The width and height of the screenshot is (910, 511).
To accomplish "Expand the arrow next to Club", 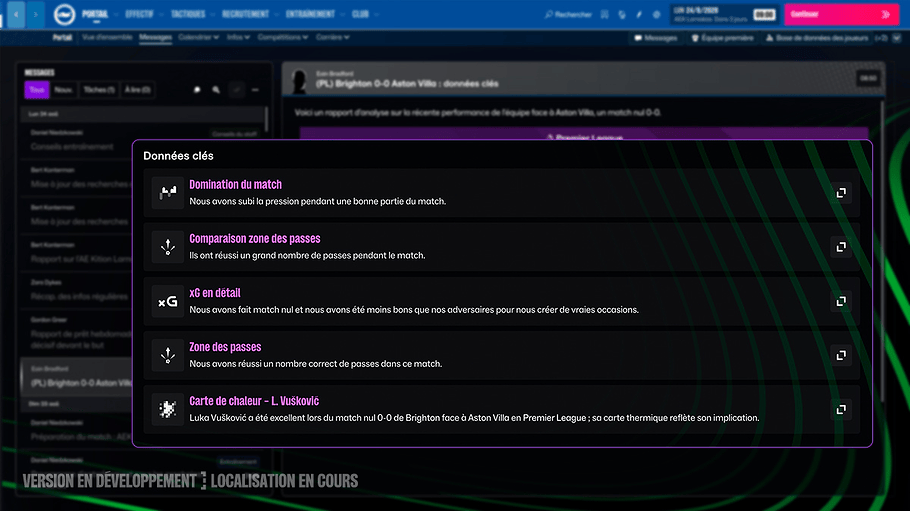I will click(376, 15).
